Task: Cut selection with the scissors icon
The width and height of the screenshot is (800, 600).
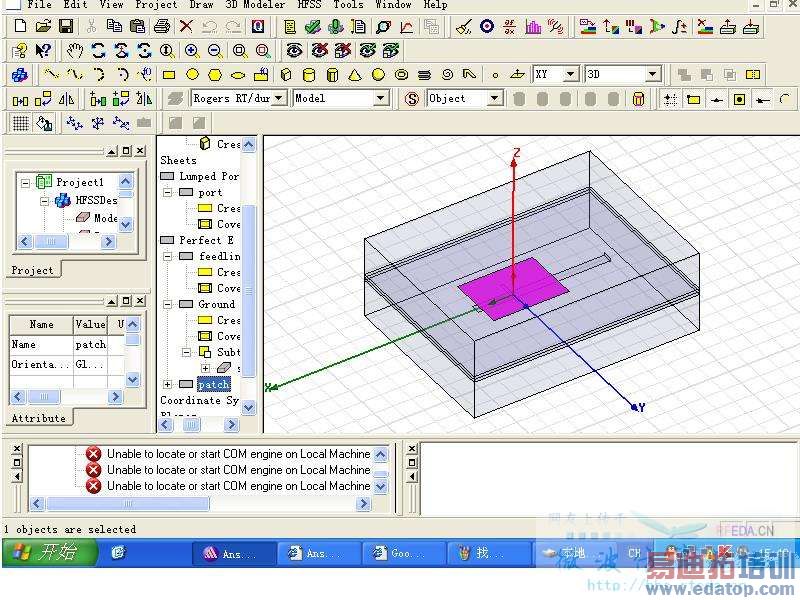Action: coord(91,26)
